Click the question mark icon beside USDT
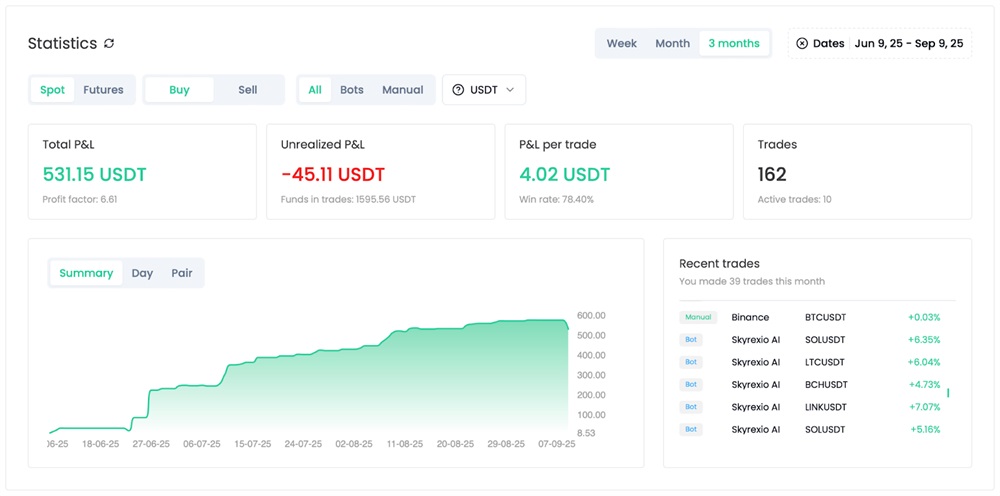This screenshot has height=496, width=1000. click(458, 90)
